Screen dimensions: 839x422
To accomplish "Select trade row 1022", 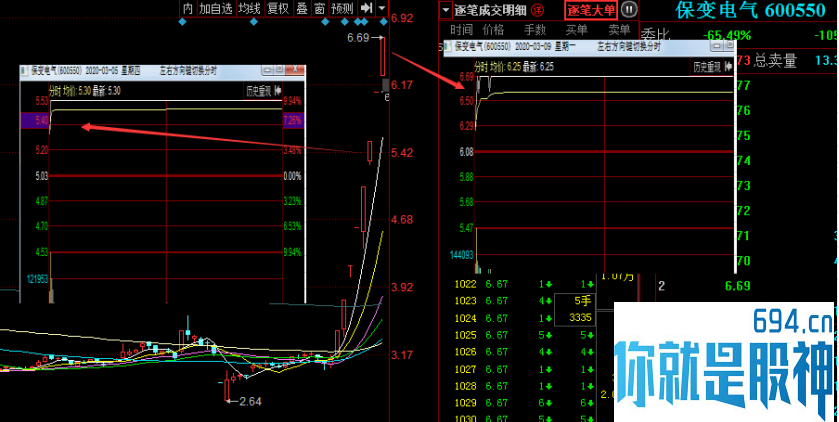I will [x=524, y=284].
